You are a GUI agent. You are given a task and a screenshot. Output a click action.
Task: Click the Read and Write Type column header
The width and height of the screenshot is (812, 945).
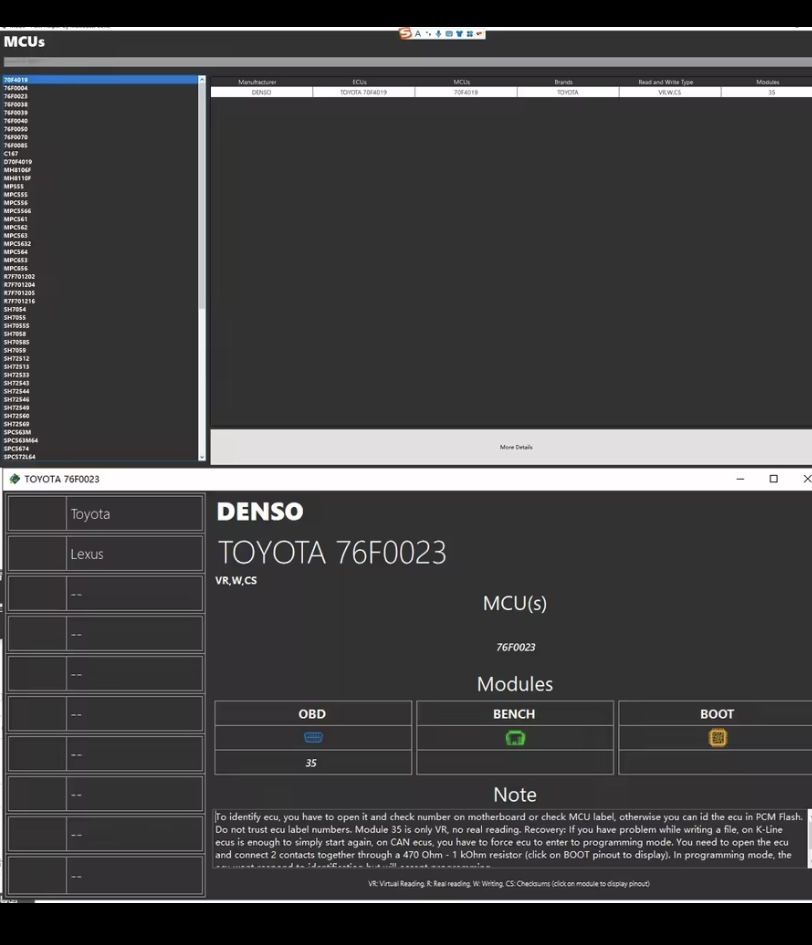click(666, 82)
